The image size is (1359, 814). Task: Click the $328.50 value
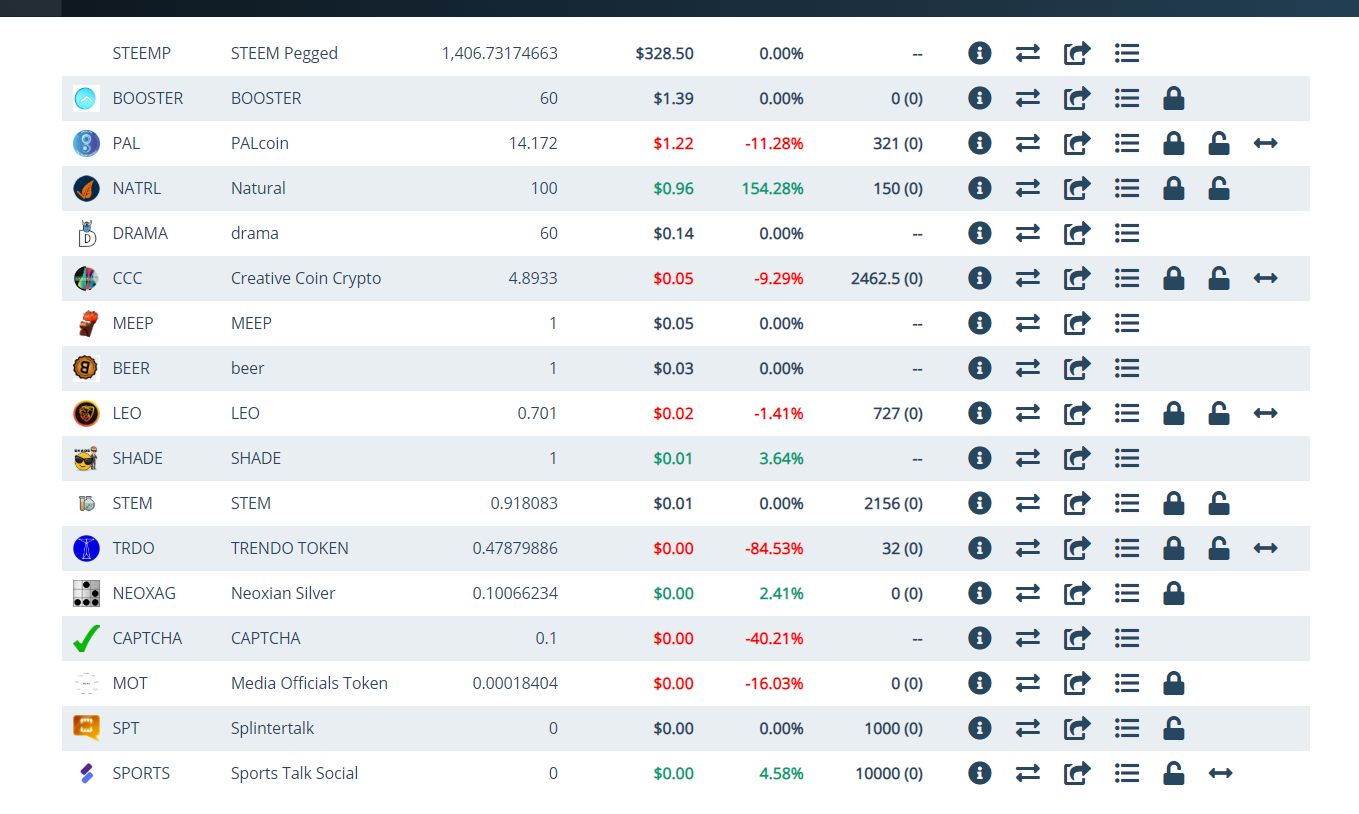(665, 53)
